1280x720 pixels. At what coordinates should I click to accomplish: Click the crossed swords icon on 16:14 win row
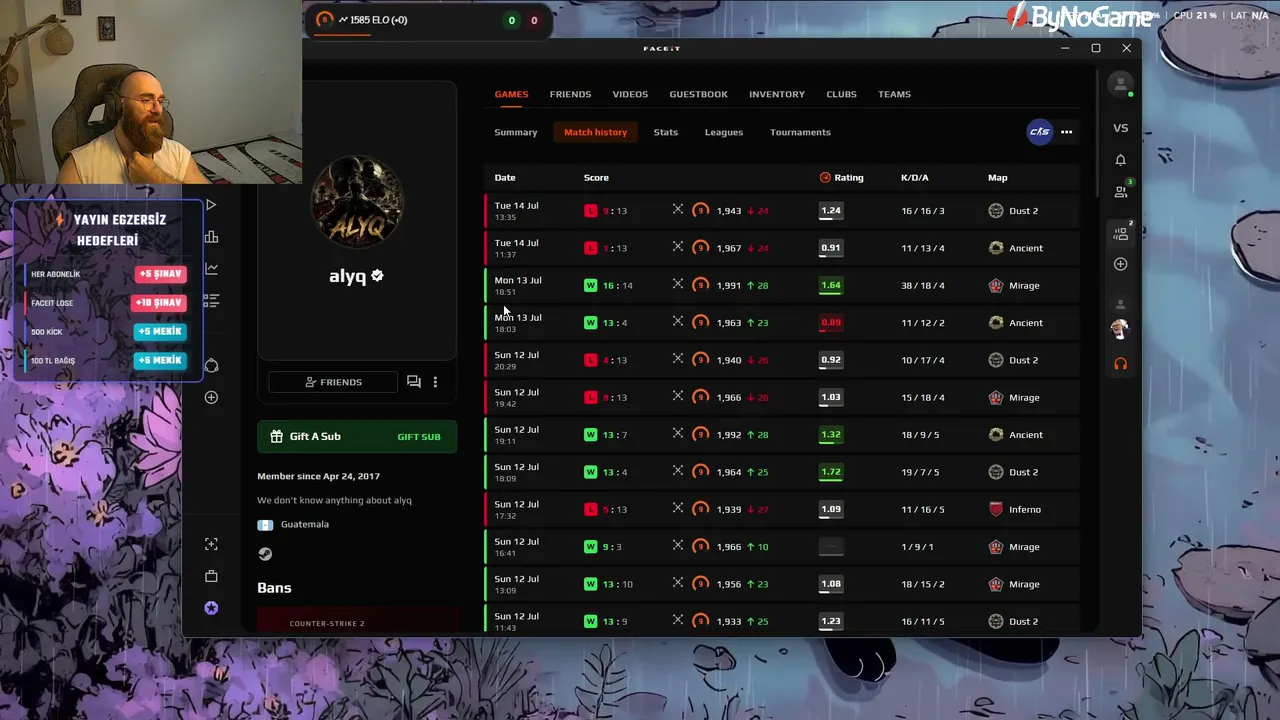(x=678, y=285)
